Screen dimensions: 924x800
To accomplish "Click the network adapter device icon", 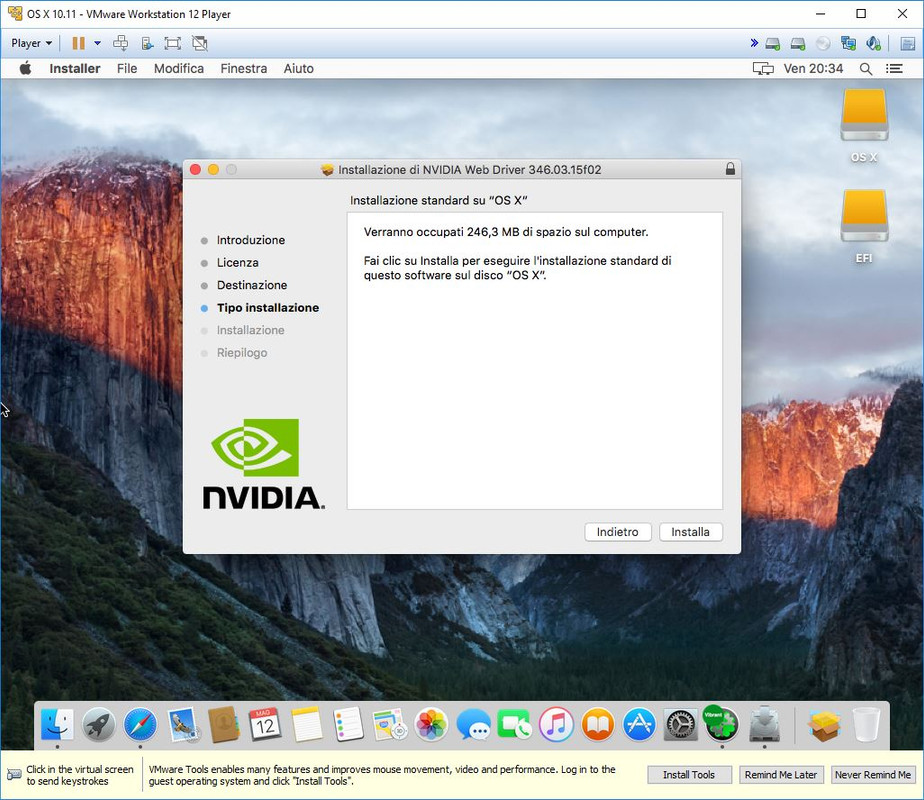I will 849,44.
